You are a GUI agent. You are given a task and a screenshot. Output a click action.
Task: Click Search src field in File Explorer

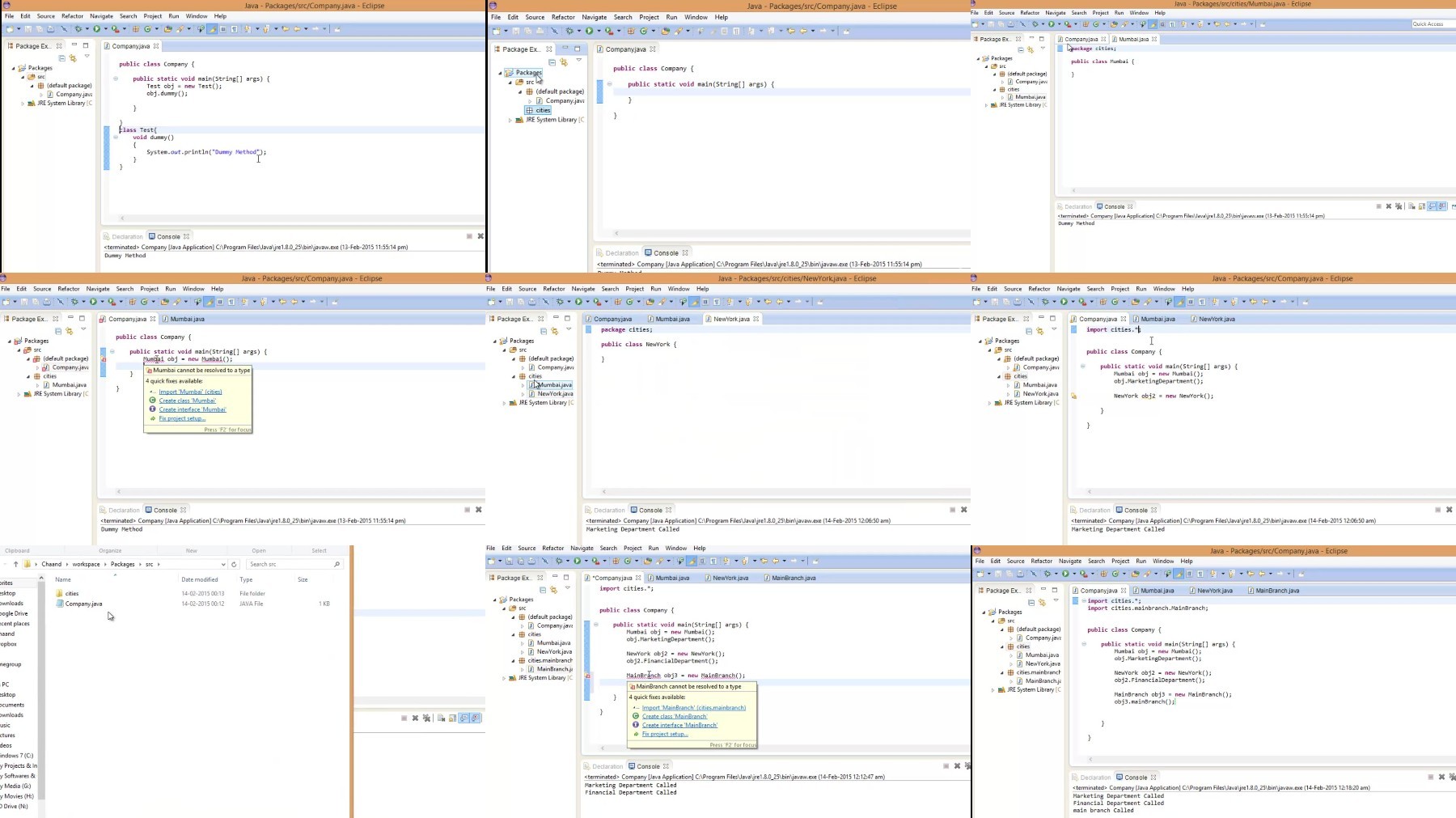(294, 564)
